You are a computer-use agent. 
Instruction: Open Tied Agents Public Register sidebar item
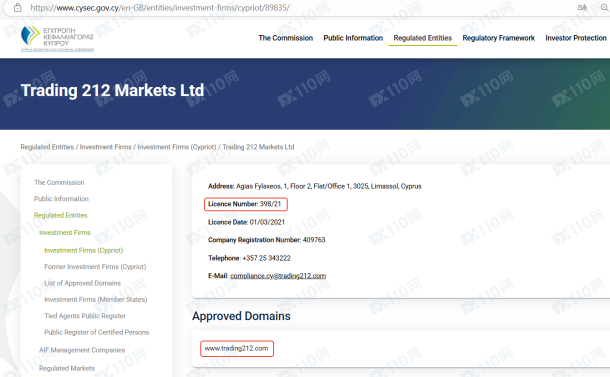tap(85, 316)
